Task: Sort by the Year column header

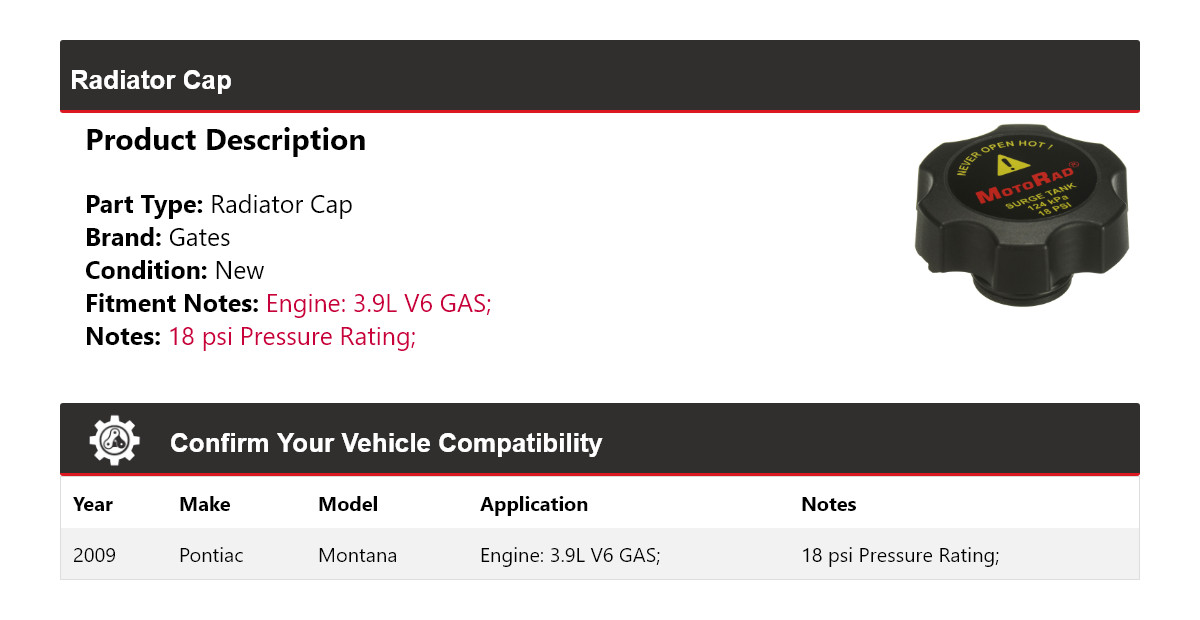Action: click(92, 504)
